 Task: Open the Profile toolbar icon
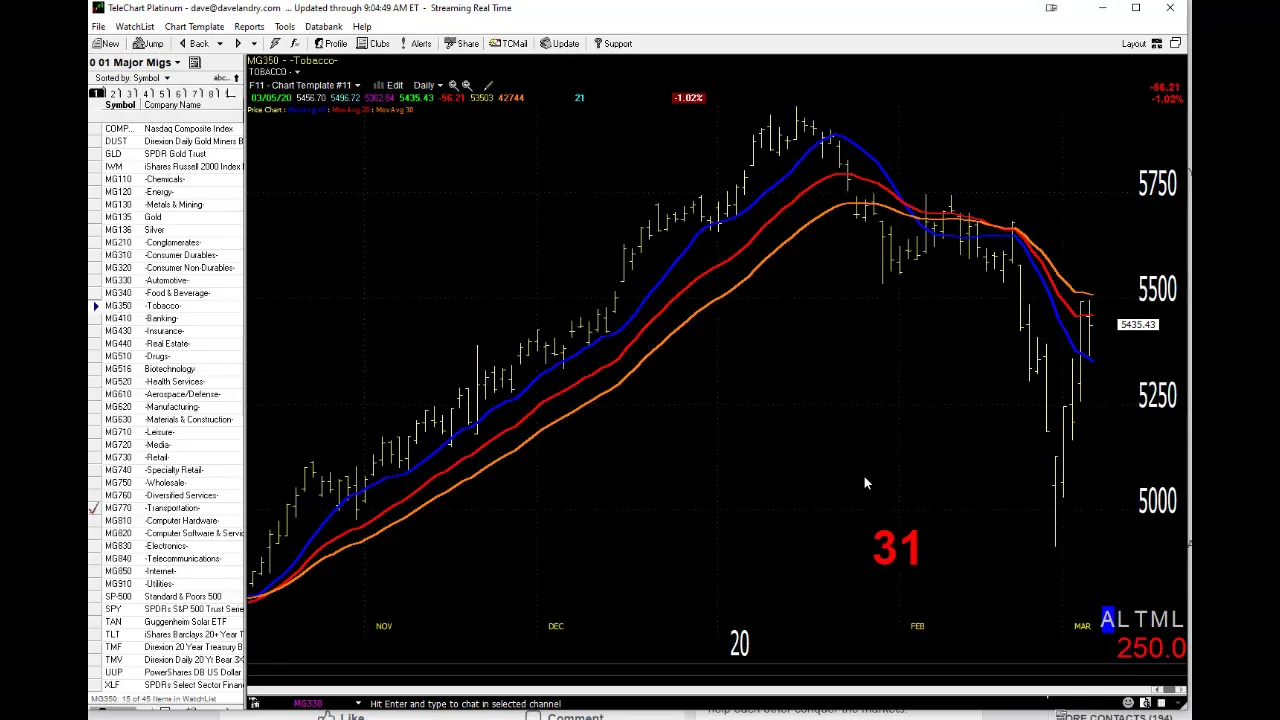pos(330,44)
